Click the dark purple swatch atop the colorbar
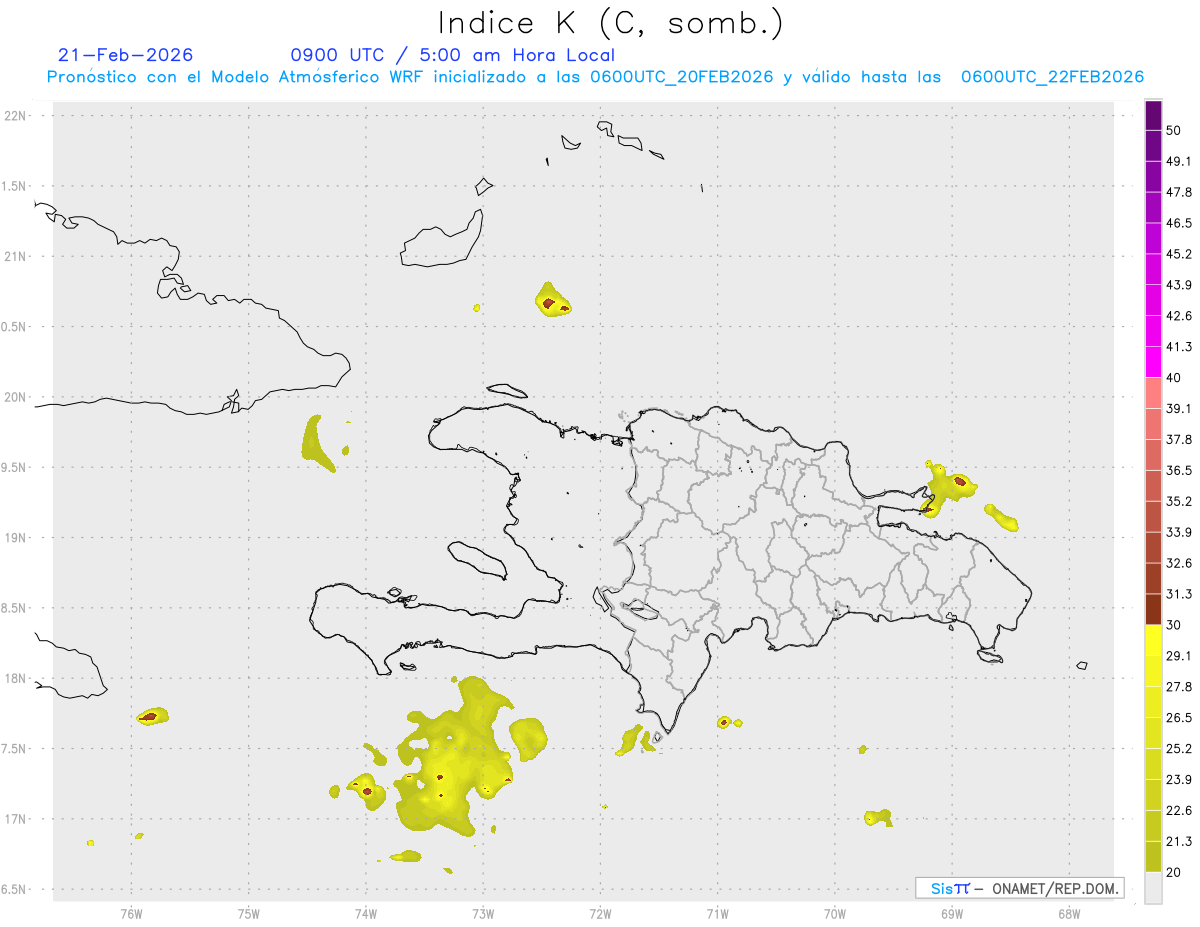Screen dimensions: 1200x927 [x=1153, y=115]
